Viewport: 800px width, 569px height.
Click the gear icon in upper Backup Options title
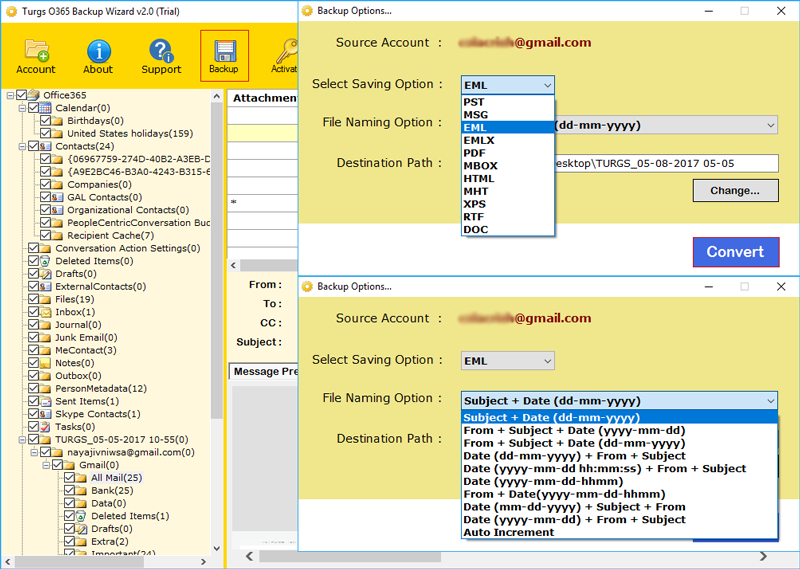click(x=307, y=11)
